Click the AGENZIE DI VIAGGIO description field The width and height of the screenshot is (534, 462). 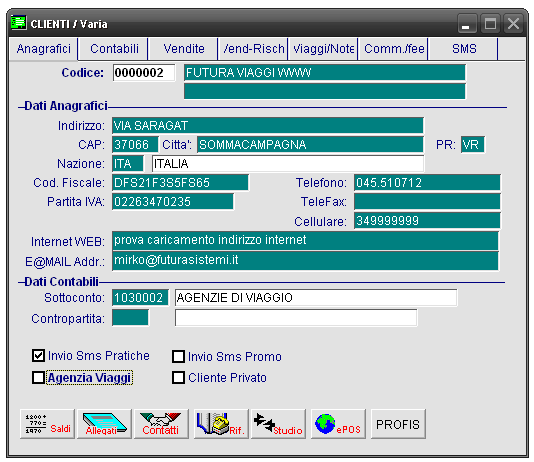316,298
